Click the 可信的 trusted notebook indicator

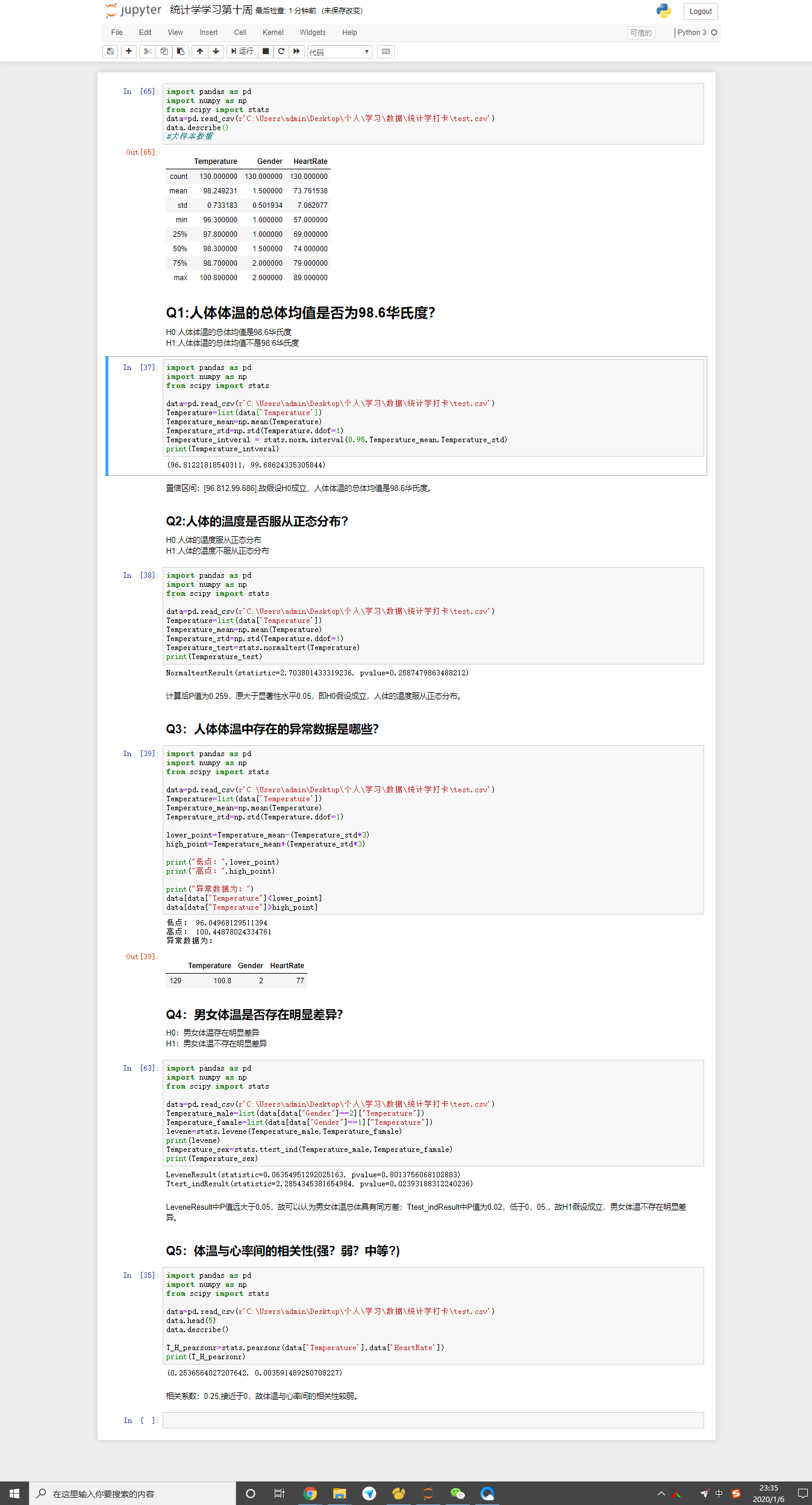tap(641, 33)
